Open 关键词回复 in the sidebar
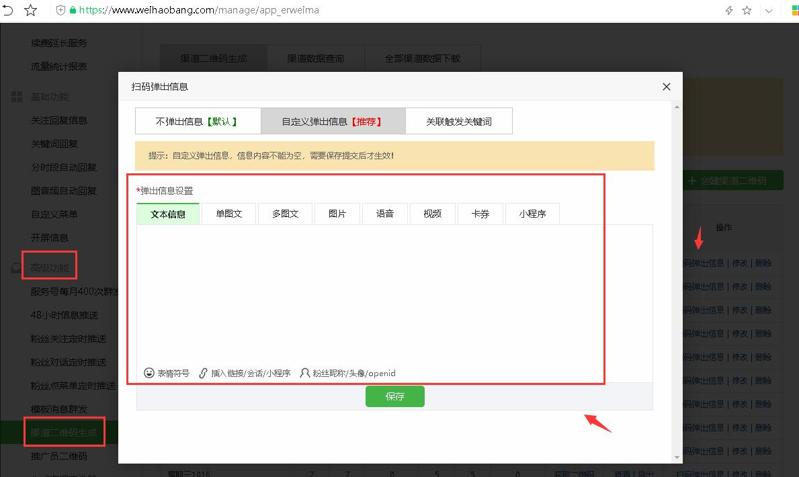Image resolution: width=799 pixels, height=477 pixels. [x=54, y=144]
